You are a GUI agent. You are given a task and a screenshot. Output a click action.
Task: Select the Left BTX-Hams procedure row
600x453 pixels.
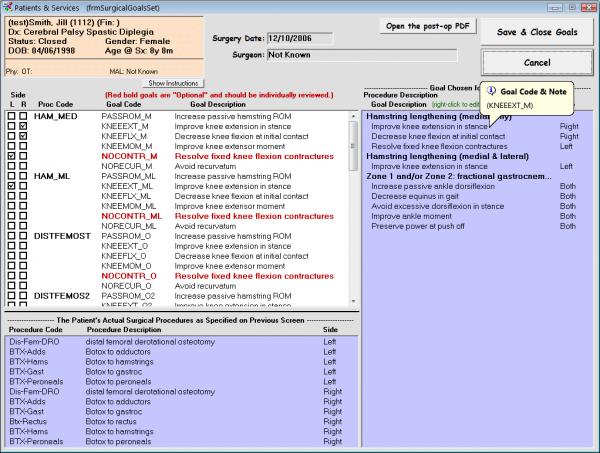pos(182,362)
